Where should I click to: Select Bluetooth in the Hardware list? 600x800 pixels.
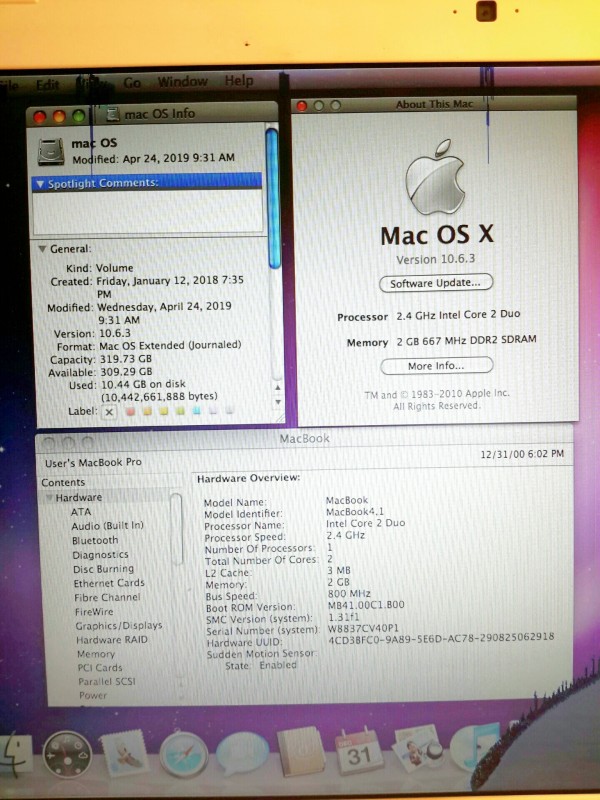pos(95,540)
